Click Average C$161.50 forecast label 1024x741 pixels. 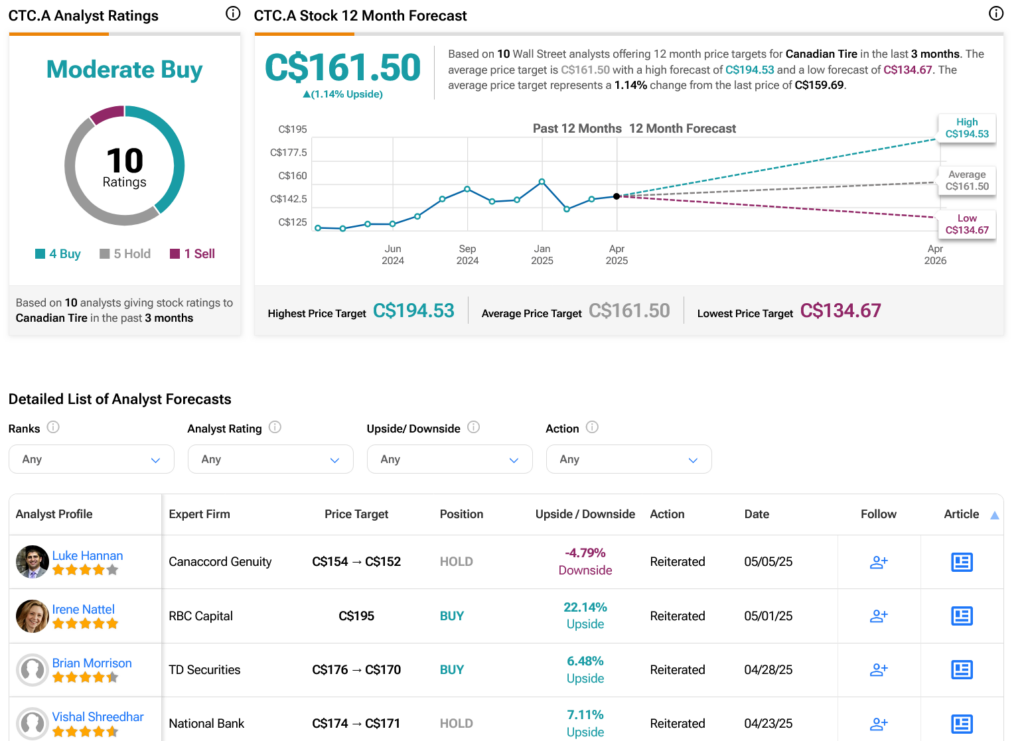point(967,180)
